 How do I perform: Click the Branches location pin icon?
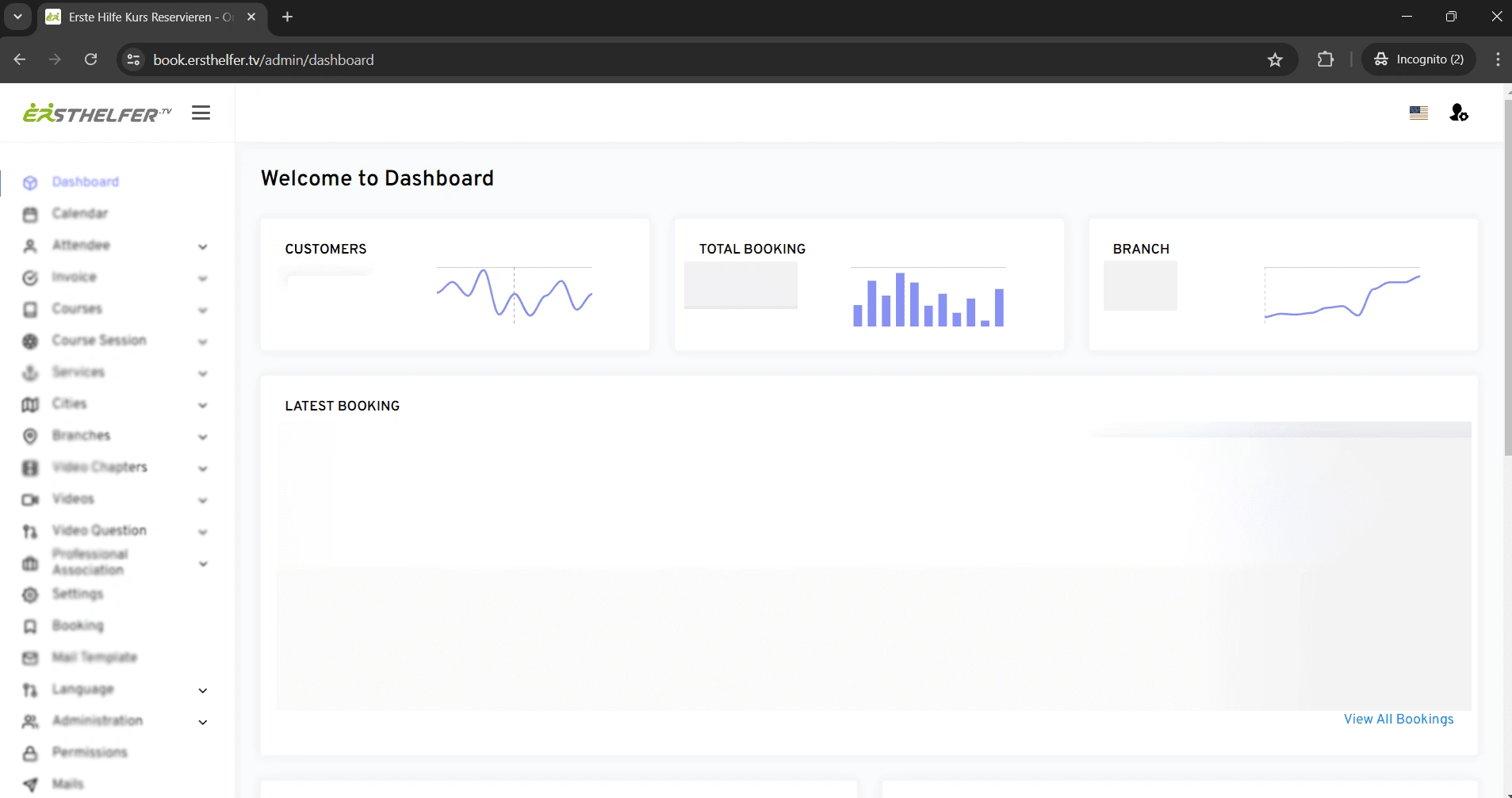point(30,436)
